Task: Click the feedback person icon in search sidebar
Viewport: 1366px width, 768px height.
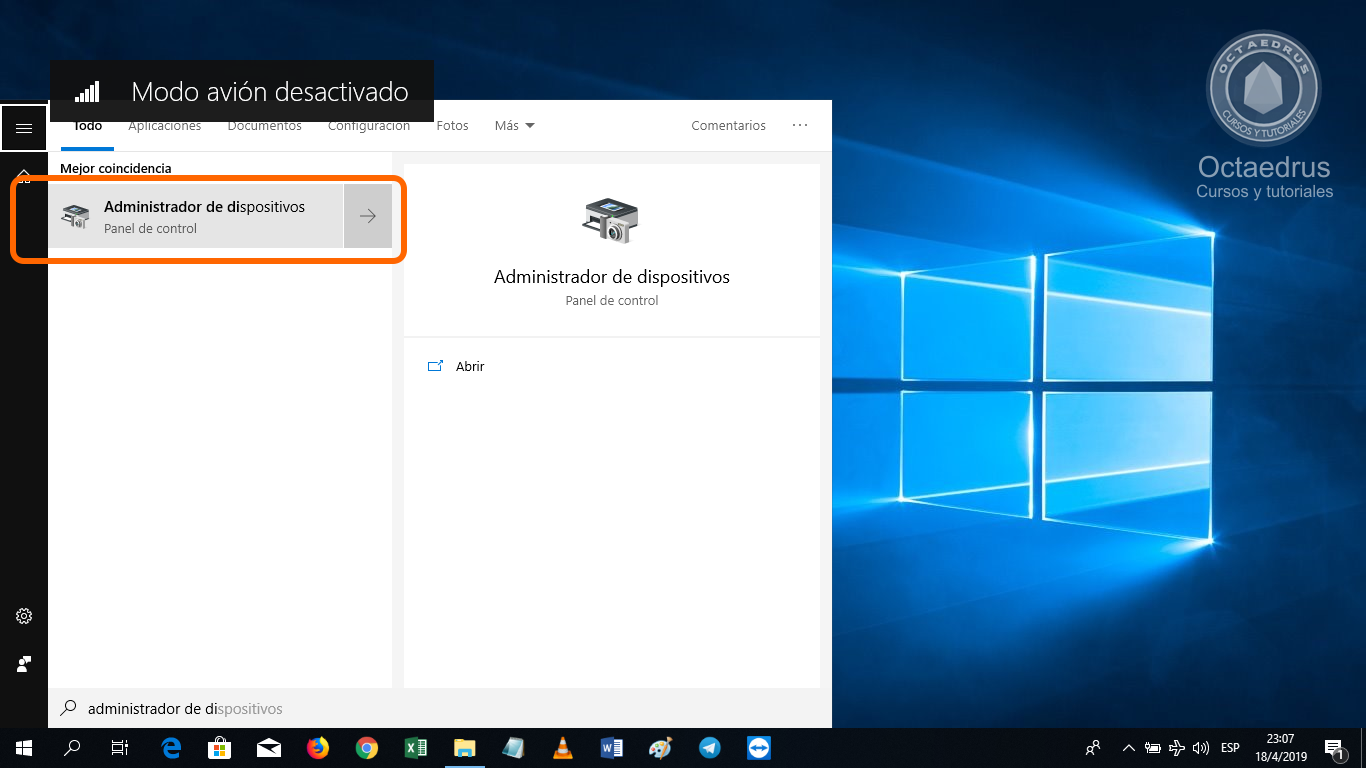Action: [24, 664]
